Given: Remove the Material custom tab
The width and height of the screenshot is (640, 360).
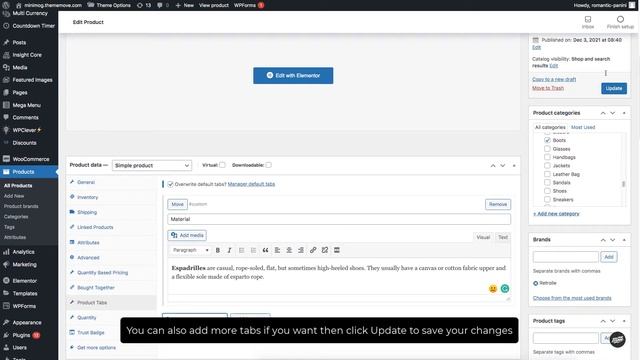Looking at the screenshot, I should point(498,204).
